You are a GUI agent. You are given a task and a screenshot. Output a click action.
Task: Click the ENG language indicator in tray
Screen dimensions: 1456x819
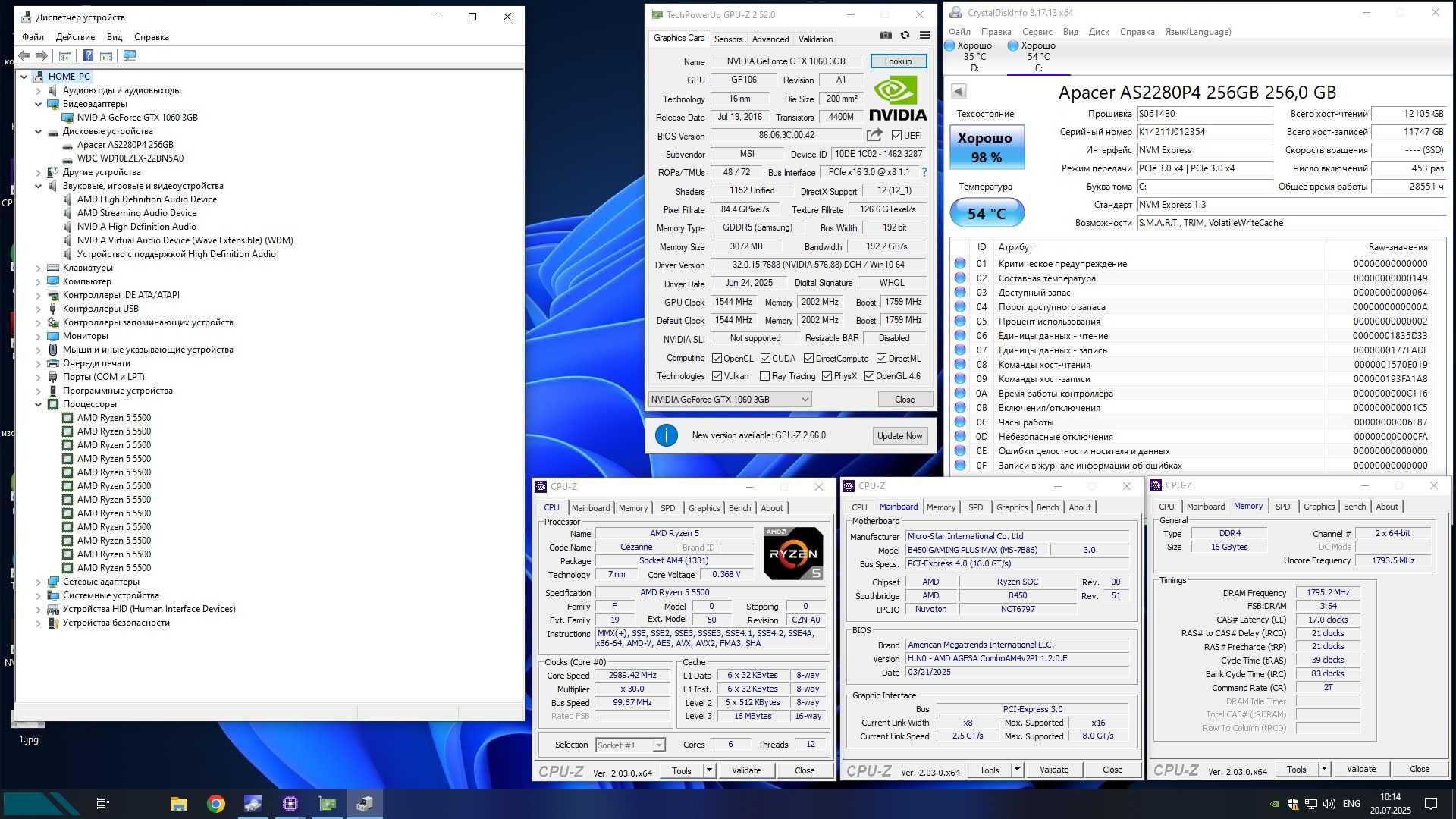[x=1351, y=804]
